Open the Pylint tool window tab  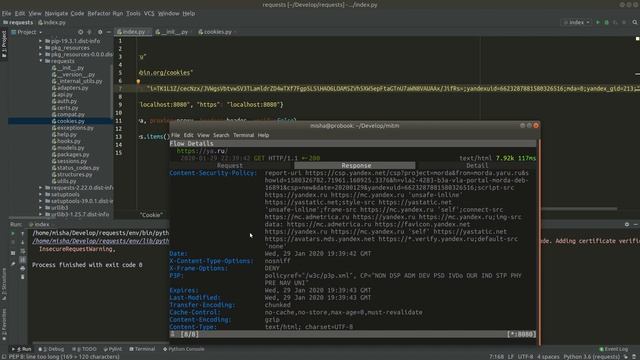[x=113, y=349]
